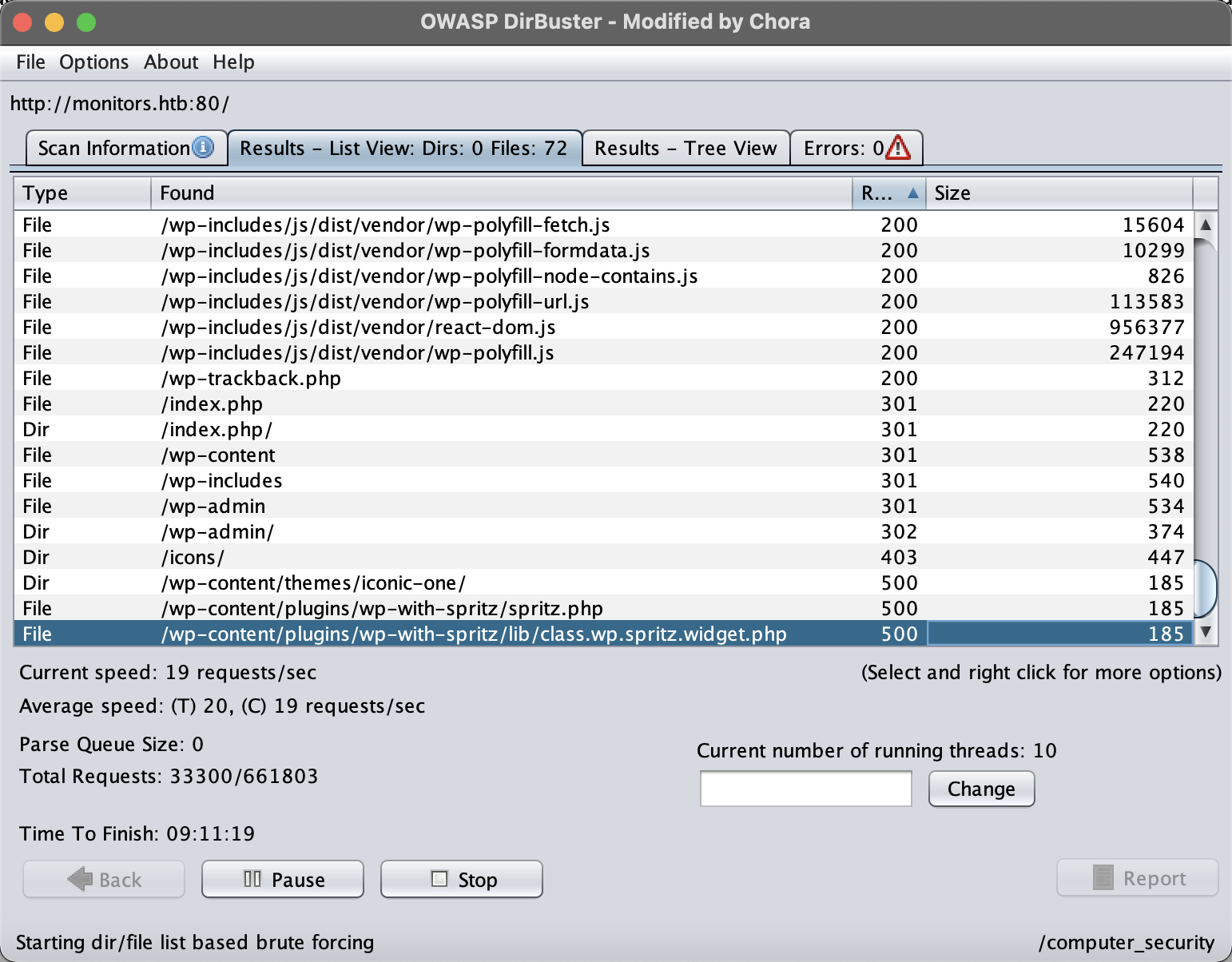Open the Help menu
This screenshot has height=962, width=1232.
(x=233, y=62)
